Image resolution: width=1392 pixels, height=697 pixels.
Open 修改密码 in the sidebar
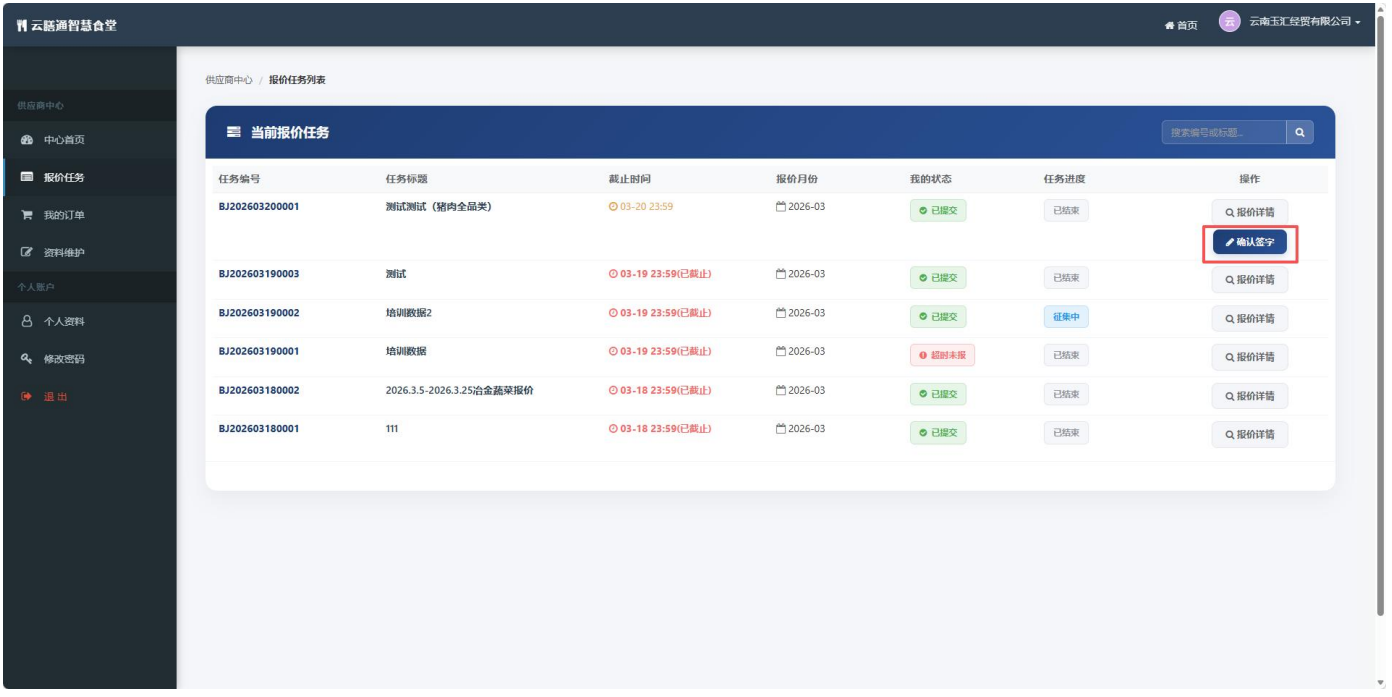64,359
